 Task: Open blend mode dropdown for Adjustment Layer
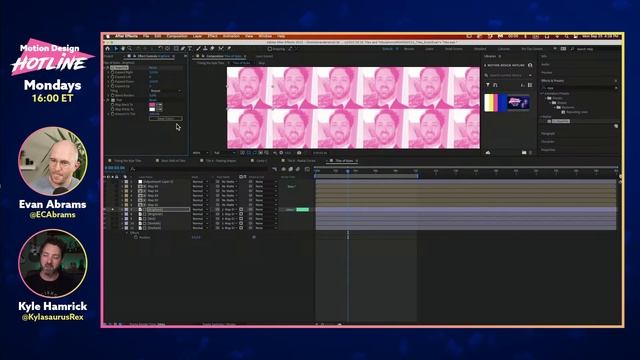200,182
